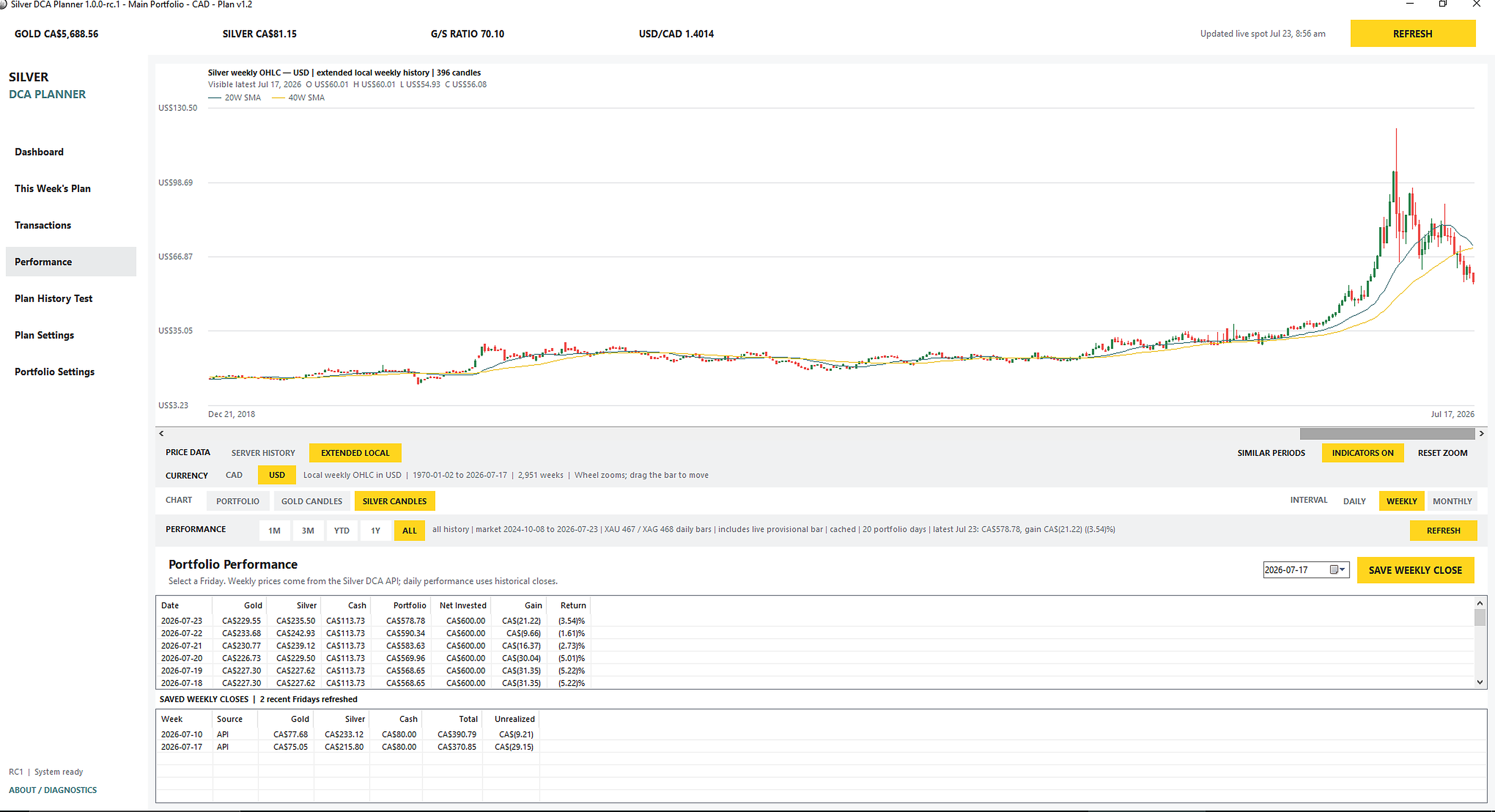The image size is (1495, 812).
Task: Switch currency to CAD
Action: (x=234, y=475)
